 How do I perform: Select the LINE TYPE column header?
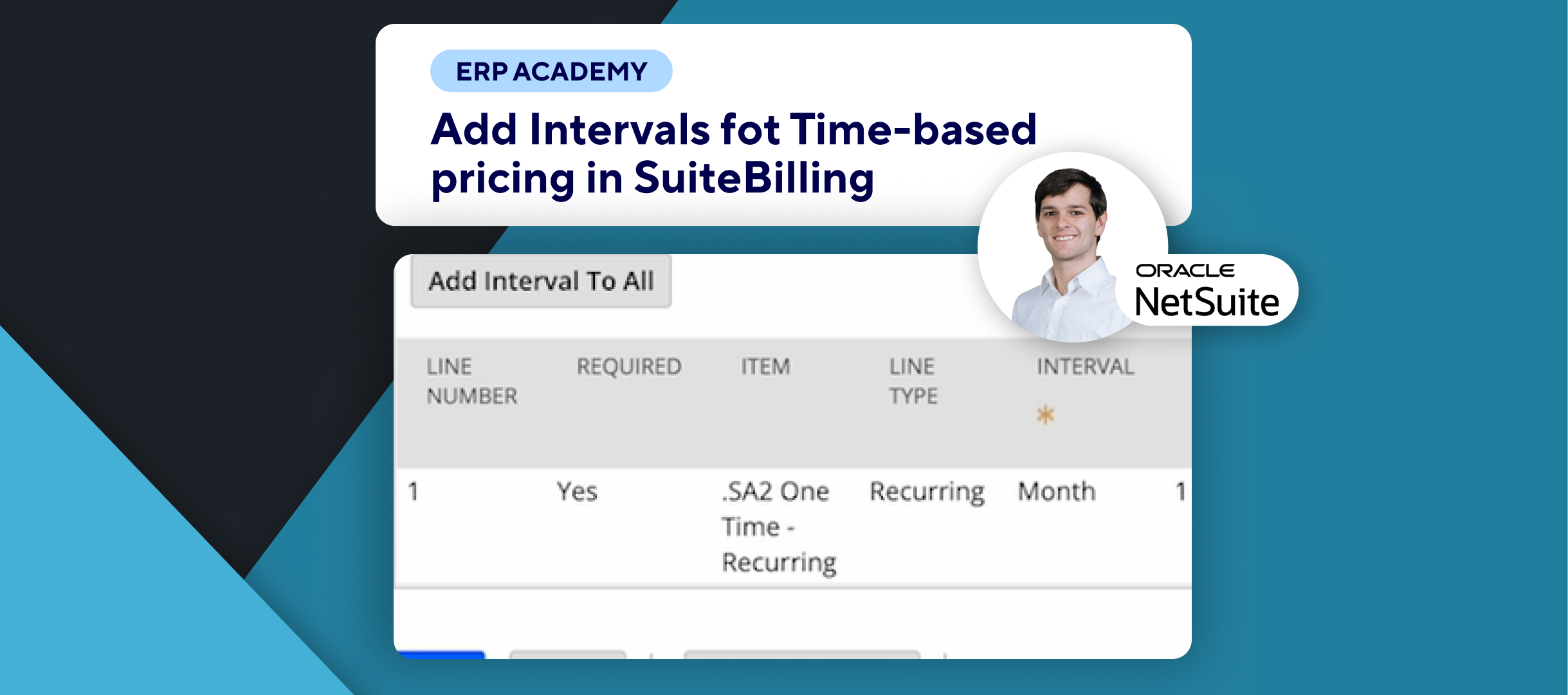(913, 381)
